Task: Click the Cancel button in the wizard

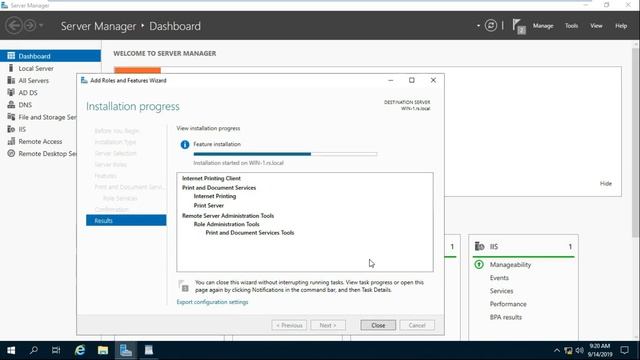Action: click(417, 325)
